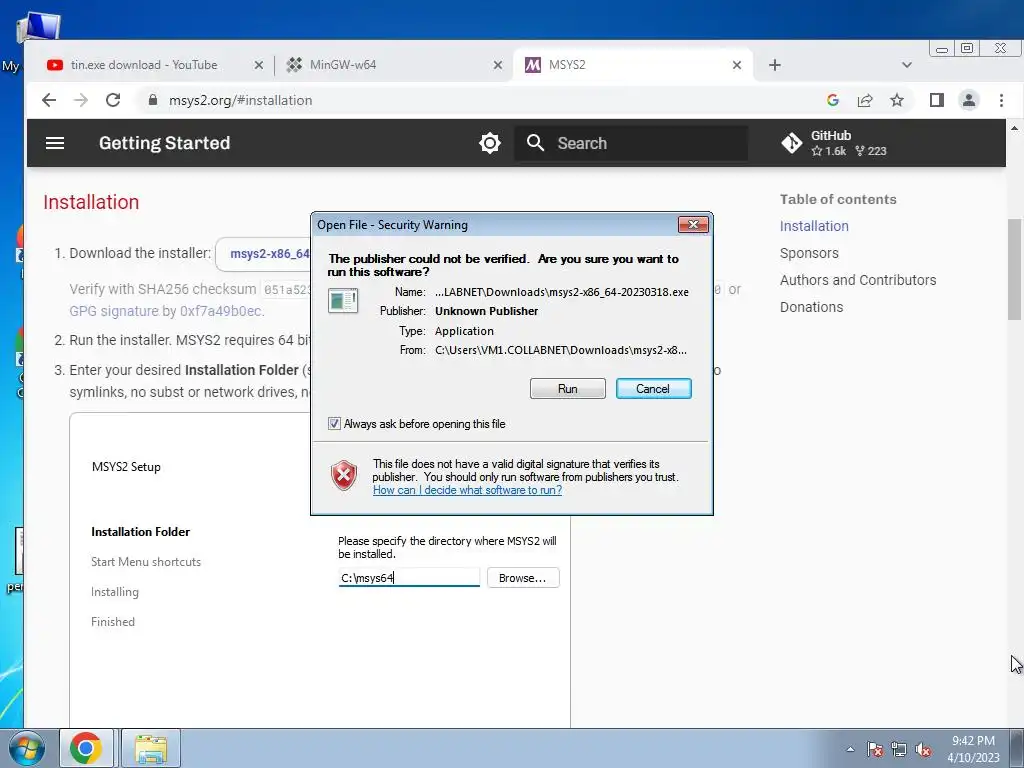Image resolution: width=1024 pixels, height=768 pixels.
Task: Open the hamburger navigation menu on MSYS2 site
Action: pyautogui.click(x=55, y=143)
